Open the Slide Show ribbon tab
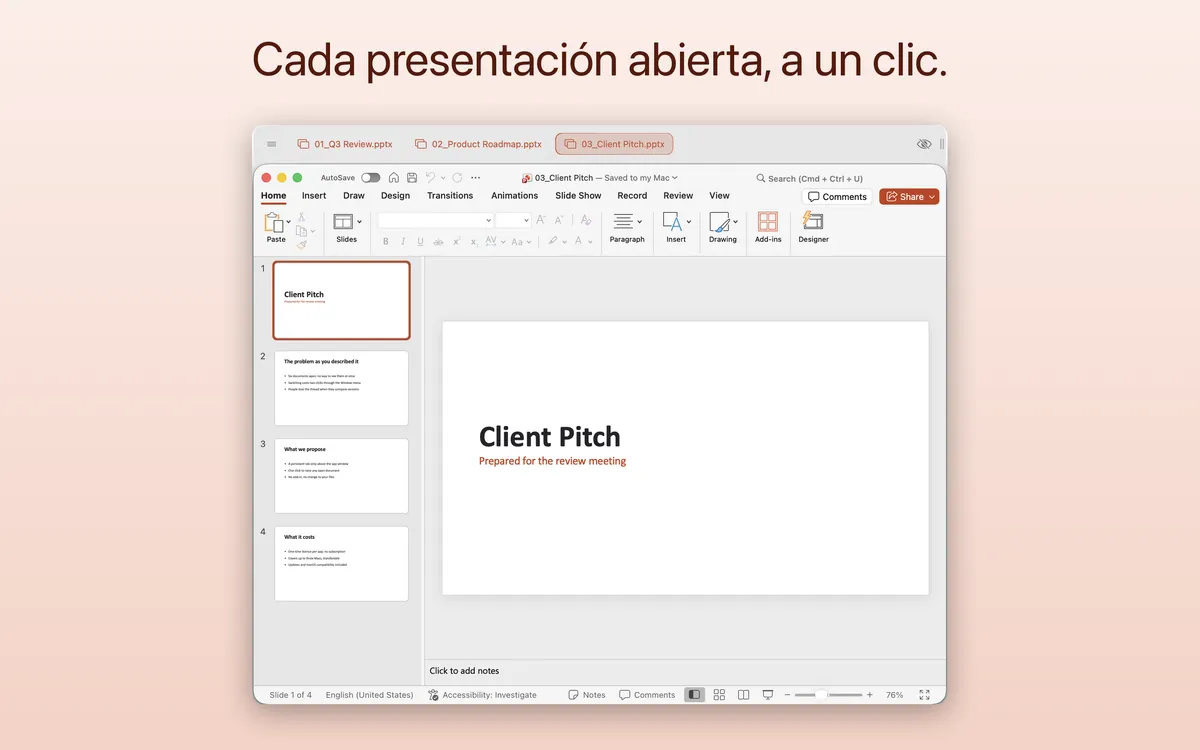The width and height of the screenshot is (1200, 750). pyautogui.click(x=579, y=196)
